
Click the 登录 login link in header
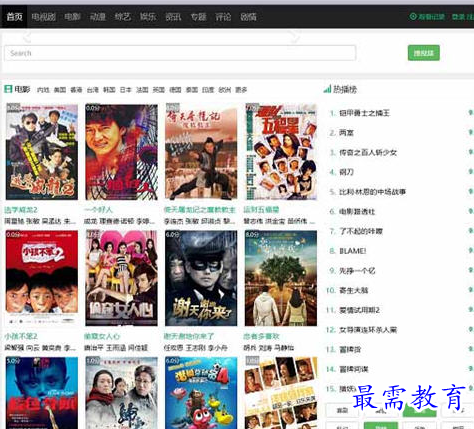pos(458,17)
